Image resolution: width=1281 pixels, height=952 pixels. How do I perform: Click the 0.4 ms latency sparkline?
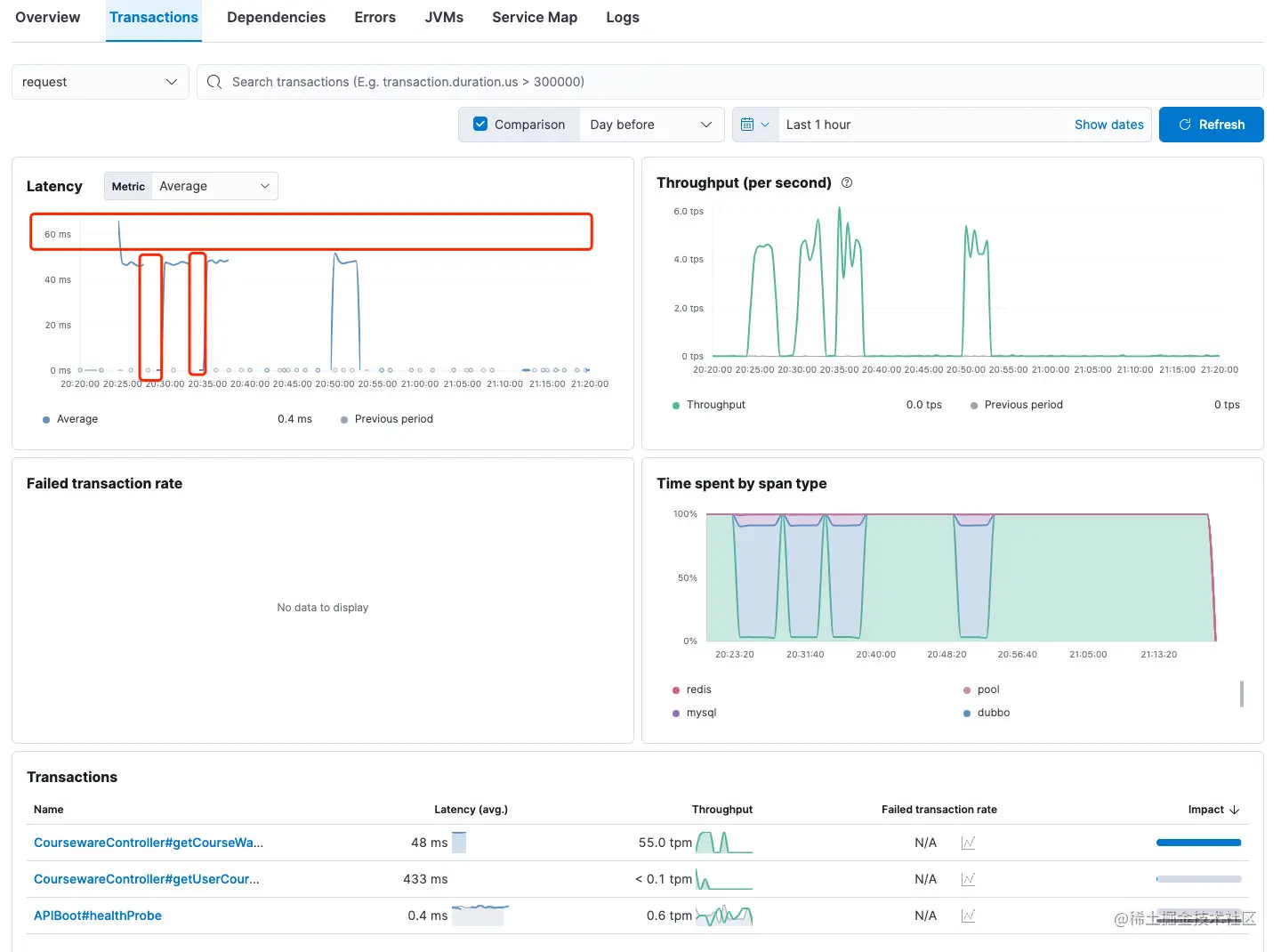pyautogui.click(x=480, y=916)
